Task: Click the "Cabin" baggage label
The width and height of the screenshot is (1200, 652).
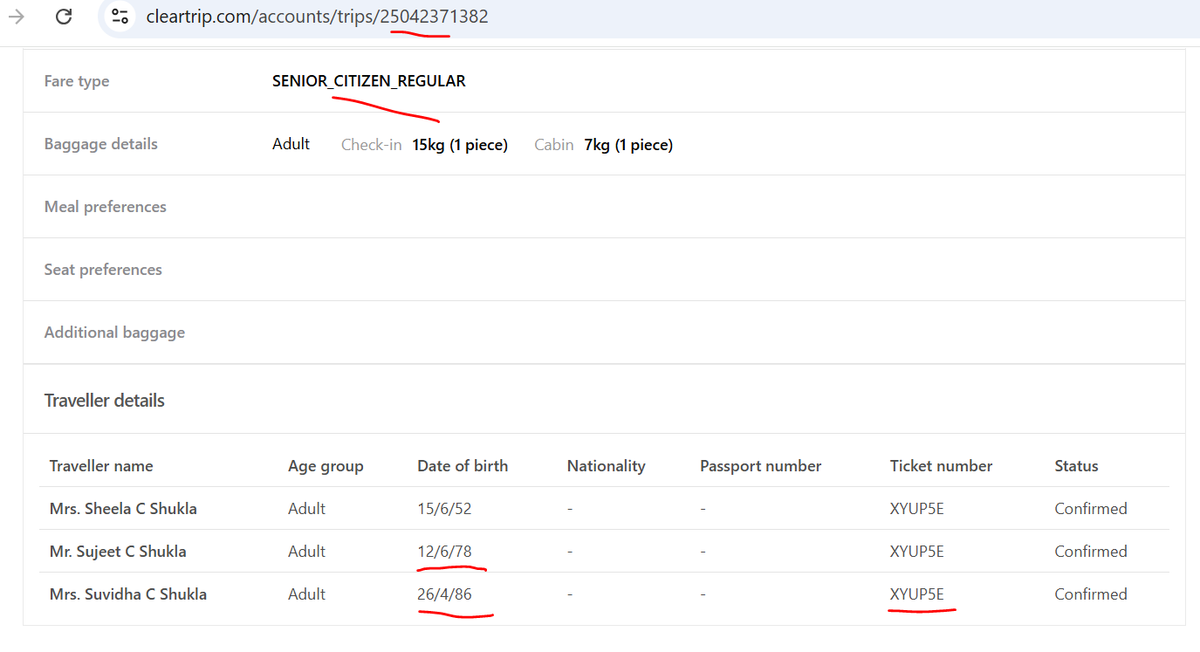Action: tap(554, 145)
